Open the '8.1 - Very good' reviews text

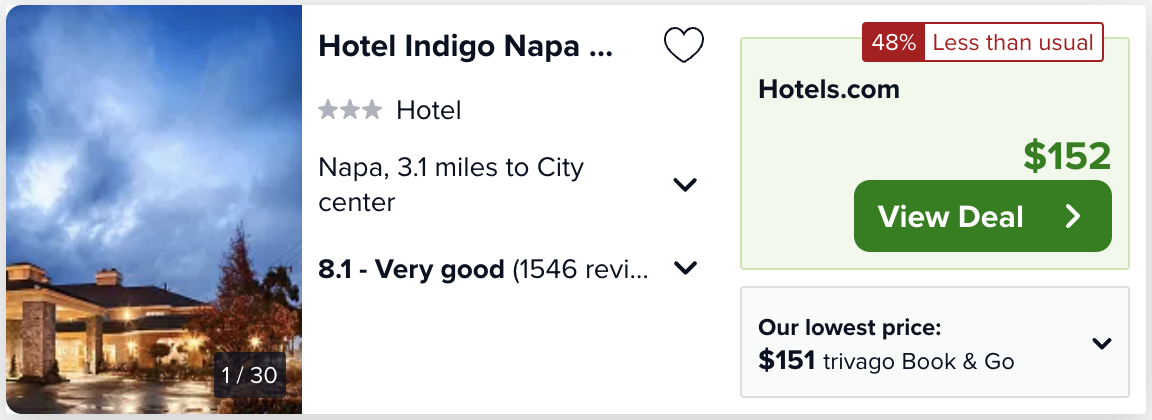click(x=411, y=269)
